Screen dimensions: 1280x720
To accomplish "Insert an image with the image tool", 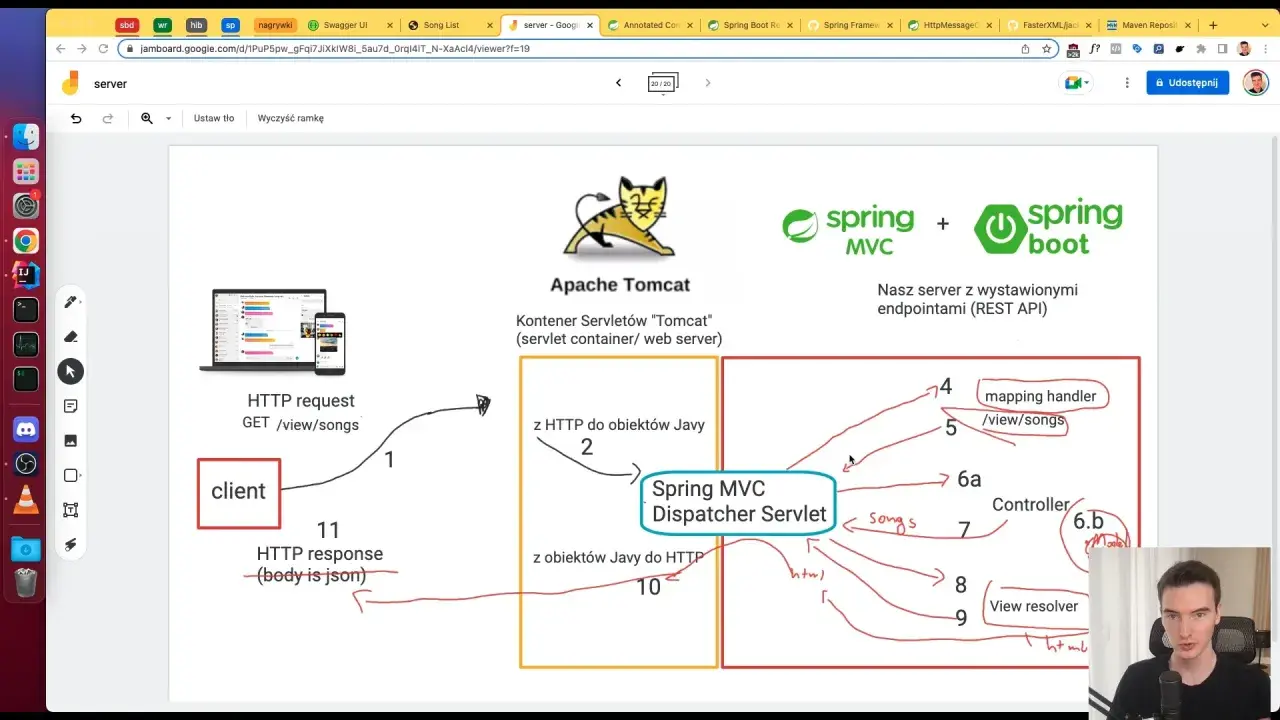I will tap(71, 440).
